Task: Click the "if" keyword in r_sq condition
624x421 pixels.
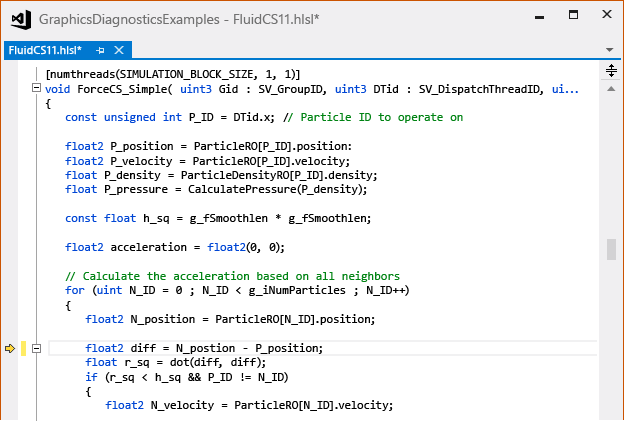Action: [x=91, y=377]
